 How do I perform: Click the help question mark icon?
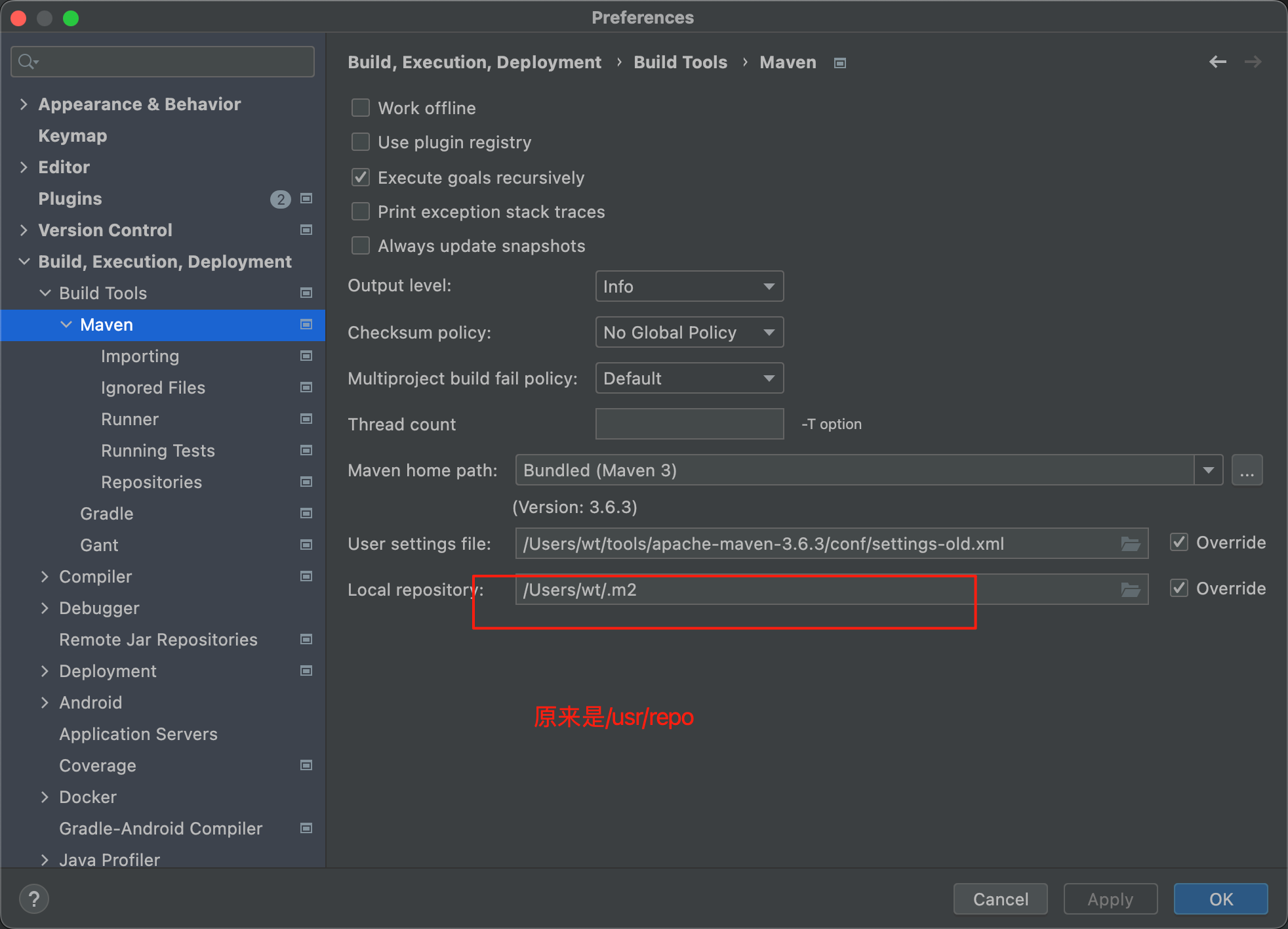point(34,899)
